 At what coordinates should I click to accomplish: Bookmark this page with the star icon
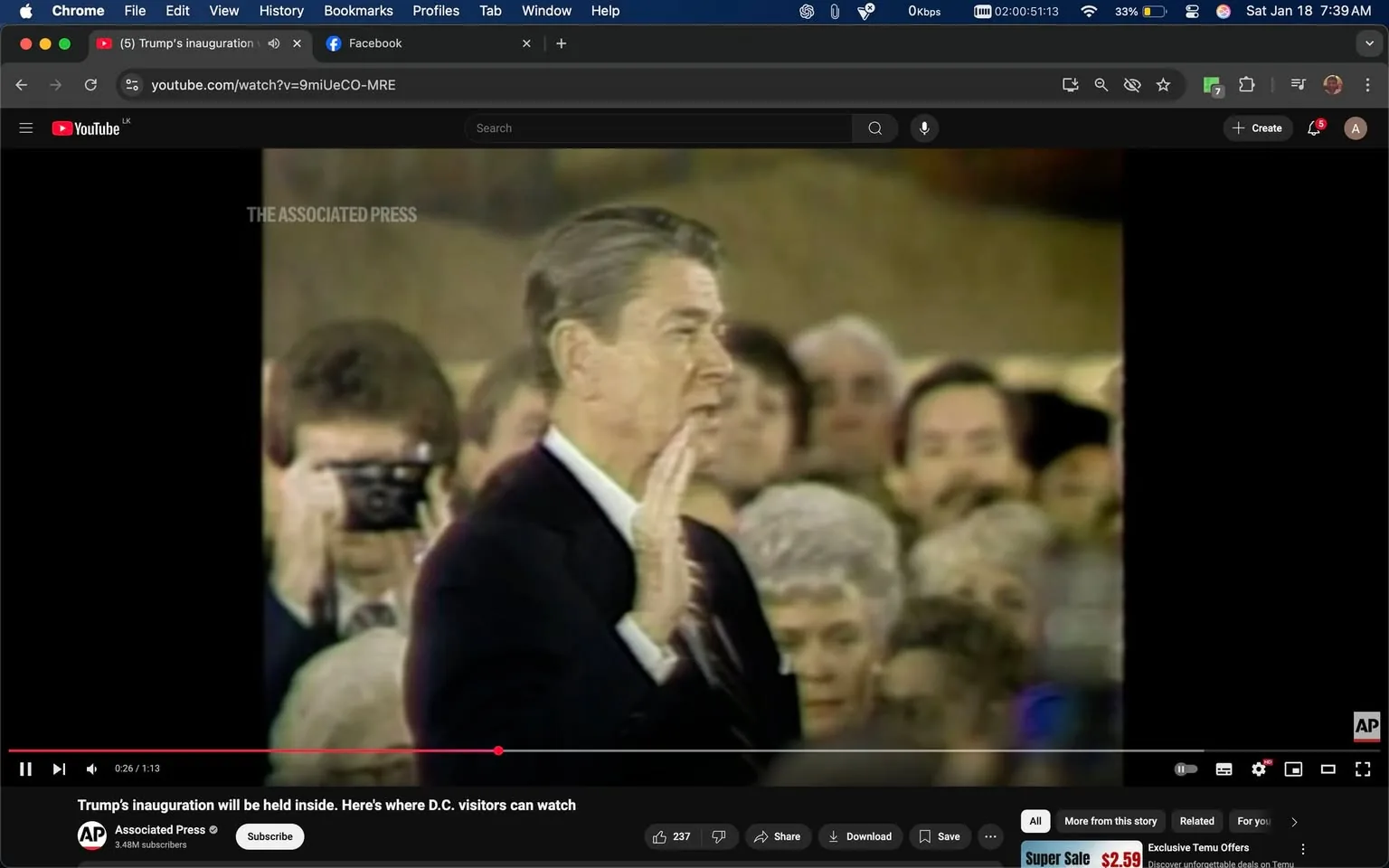(1163, 85)
